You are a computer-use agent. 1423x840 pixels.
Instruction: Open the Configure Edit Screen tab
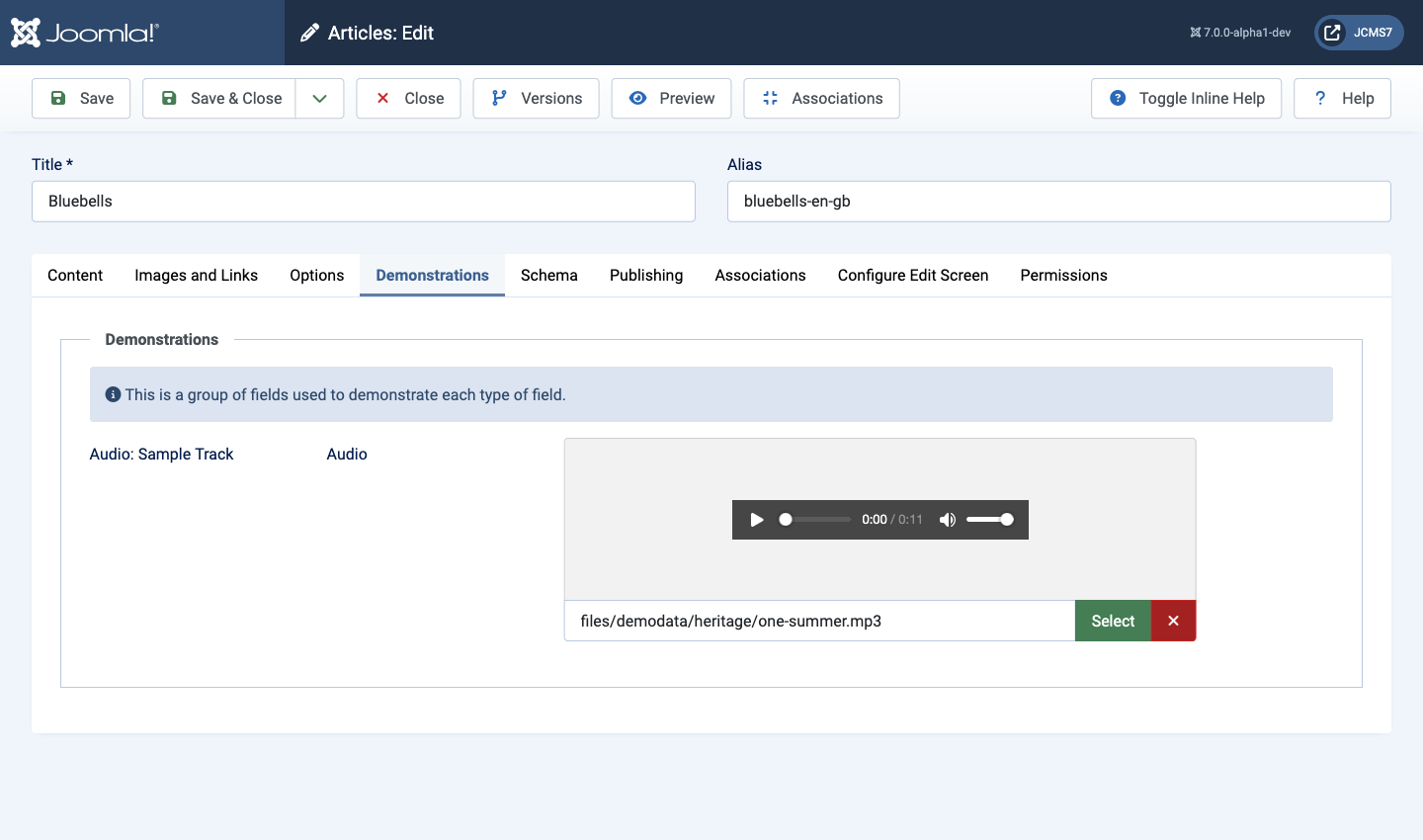[x=913, y=275]
